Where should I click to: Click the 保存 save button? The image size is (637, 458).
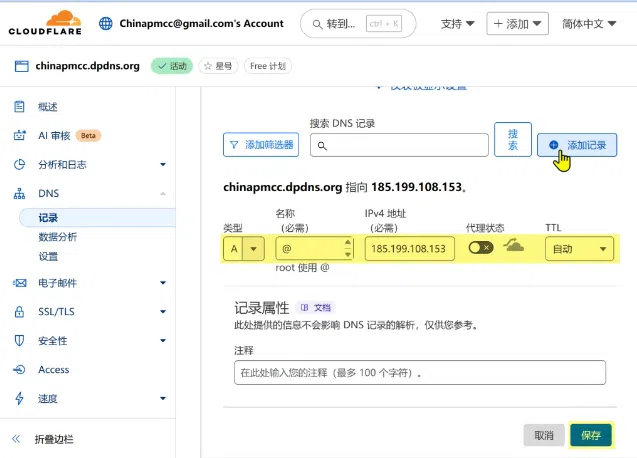[591, 435]
